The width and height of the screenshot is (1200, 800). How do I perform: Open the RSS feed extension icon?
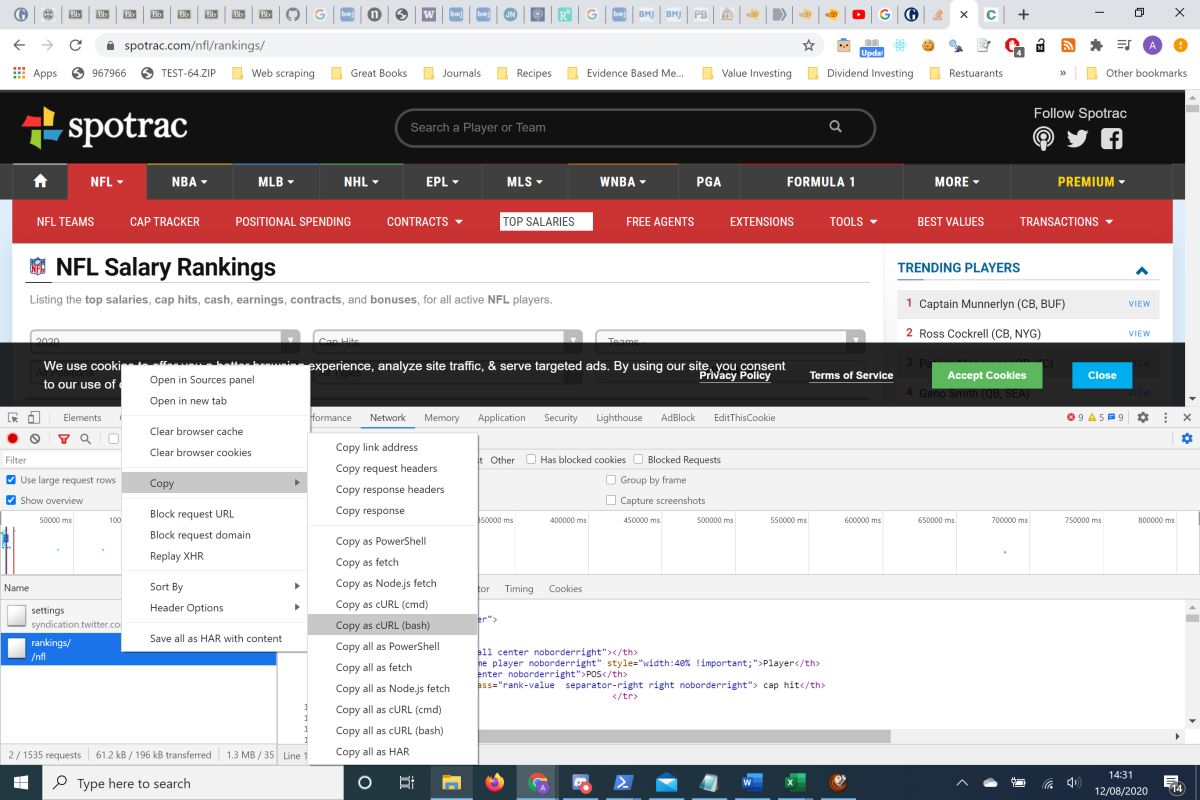1068,45
